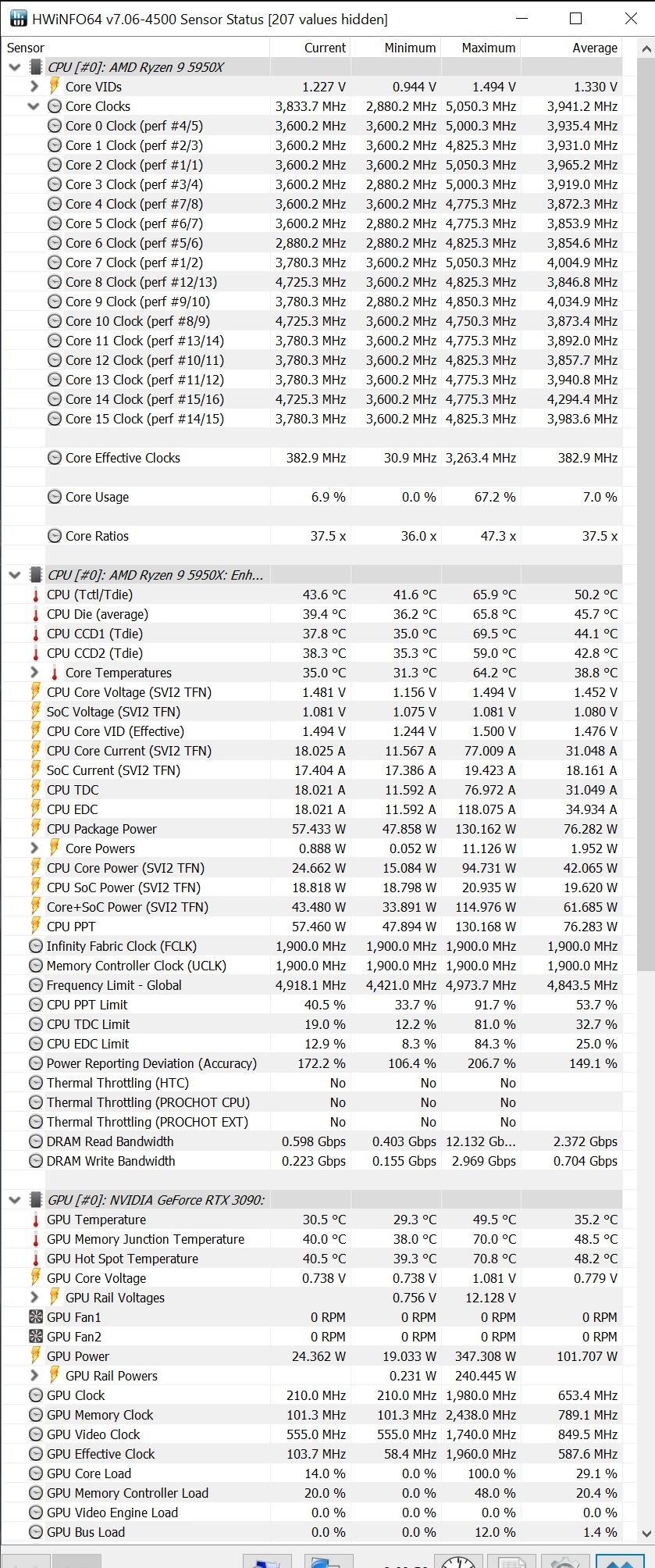Expand the Core Powers group
This screenshot has width=655, height=1568.
click(x=34, y=848)
